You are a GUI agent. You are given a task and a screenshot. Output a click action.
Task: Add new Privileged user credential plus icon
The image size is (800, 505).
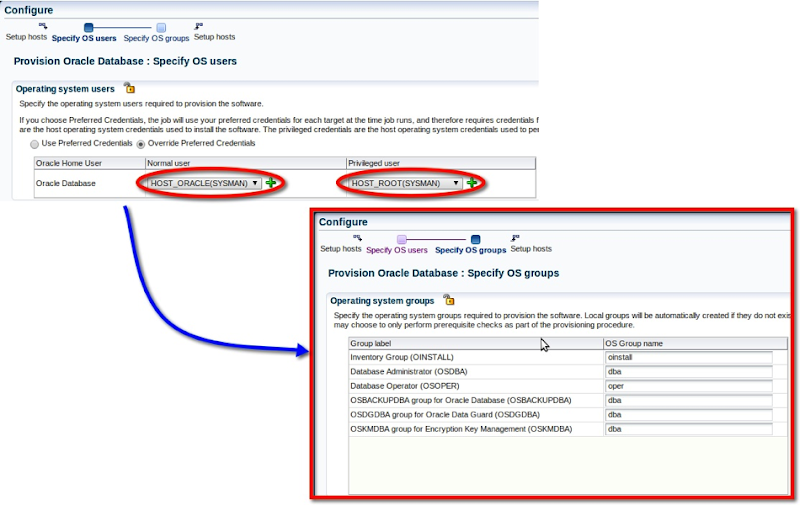point(472,183)
